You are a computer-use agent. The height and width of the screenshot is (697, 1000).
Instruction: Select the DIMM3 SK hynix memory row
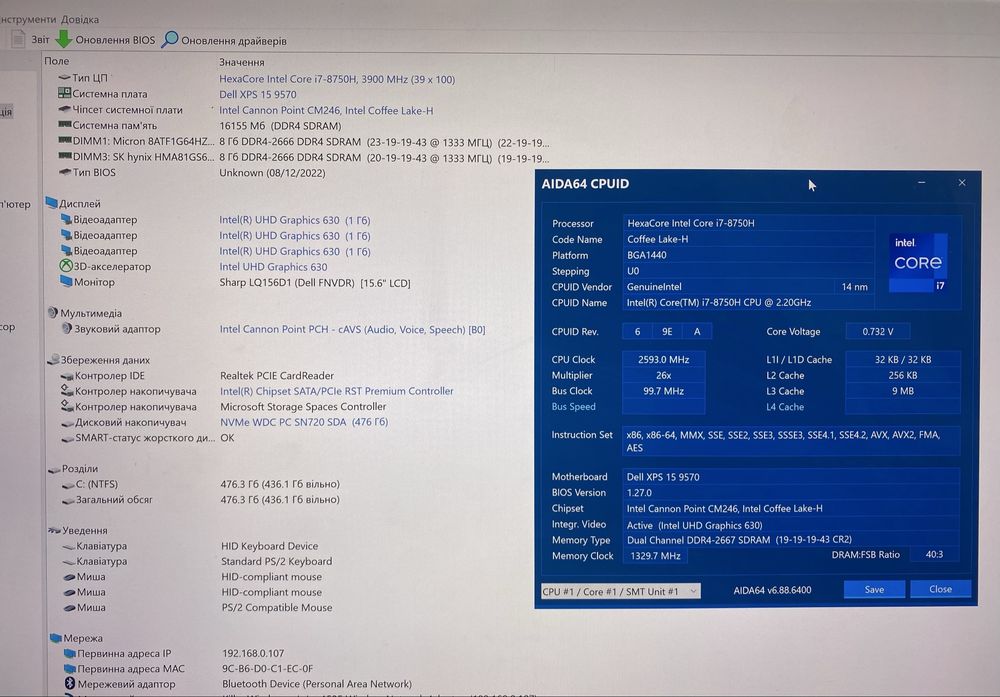pyautogui.click(x=304, y=158)
